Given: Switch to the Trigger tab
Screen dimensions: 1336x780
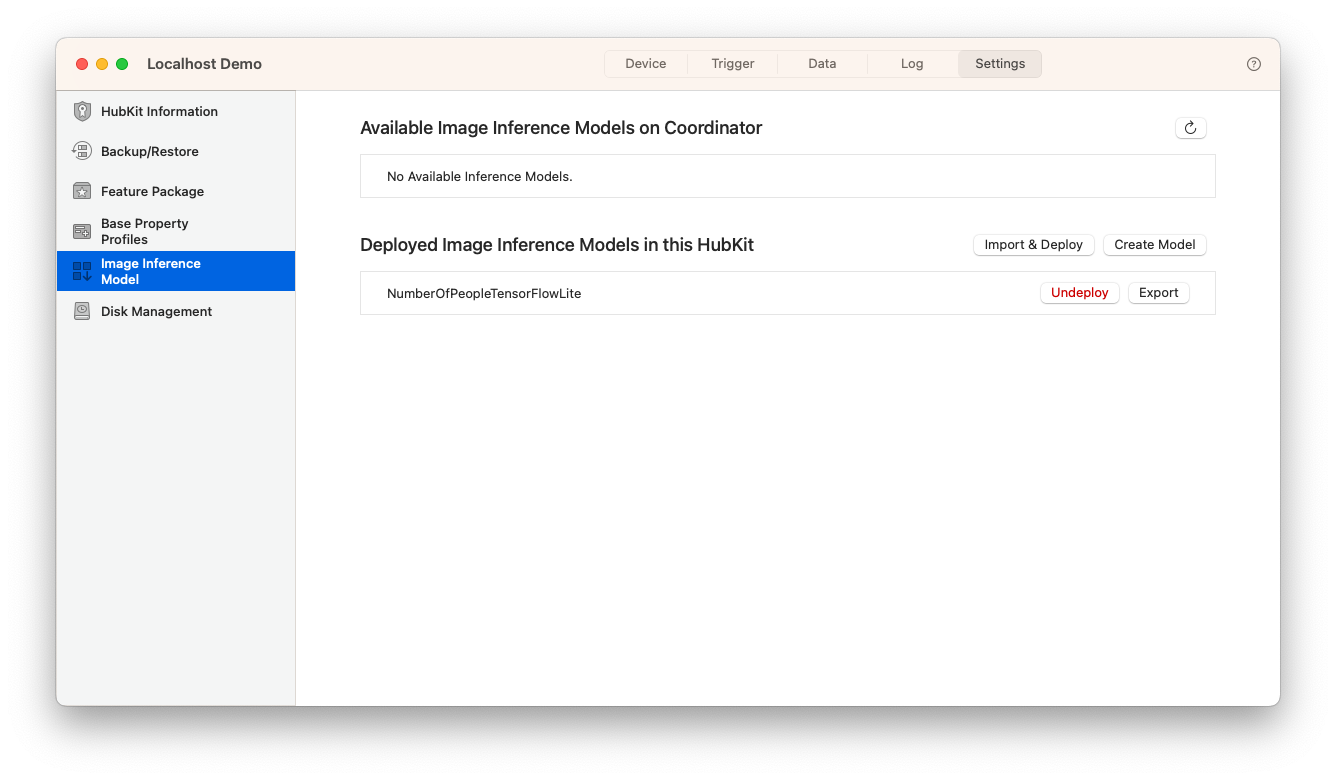Looking at the screenshot, I should click(x=732, y=63).
